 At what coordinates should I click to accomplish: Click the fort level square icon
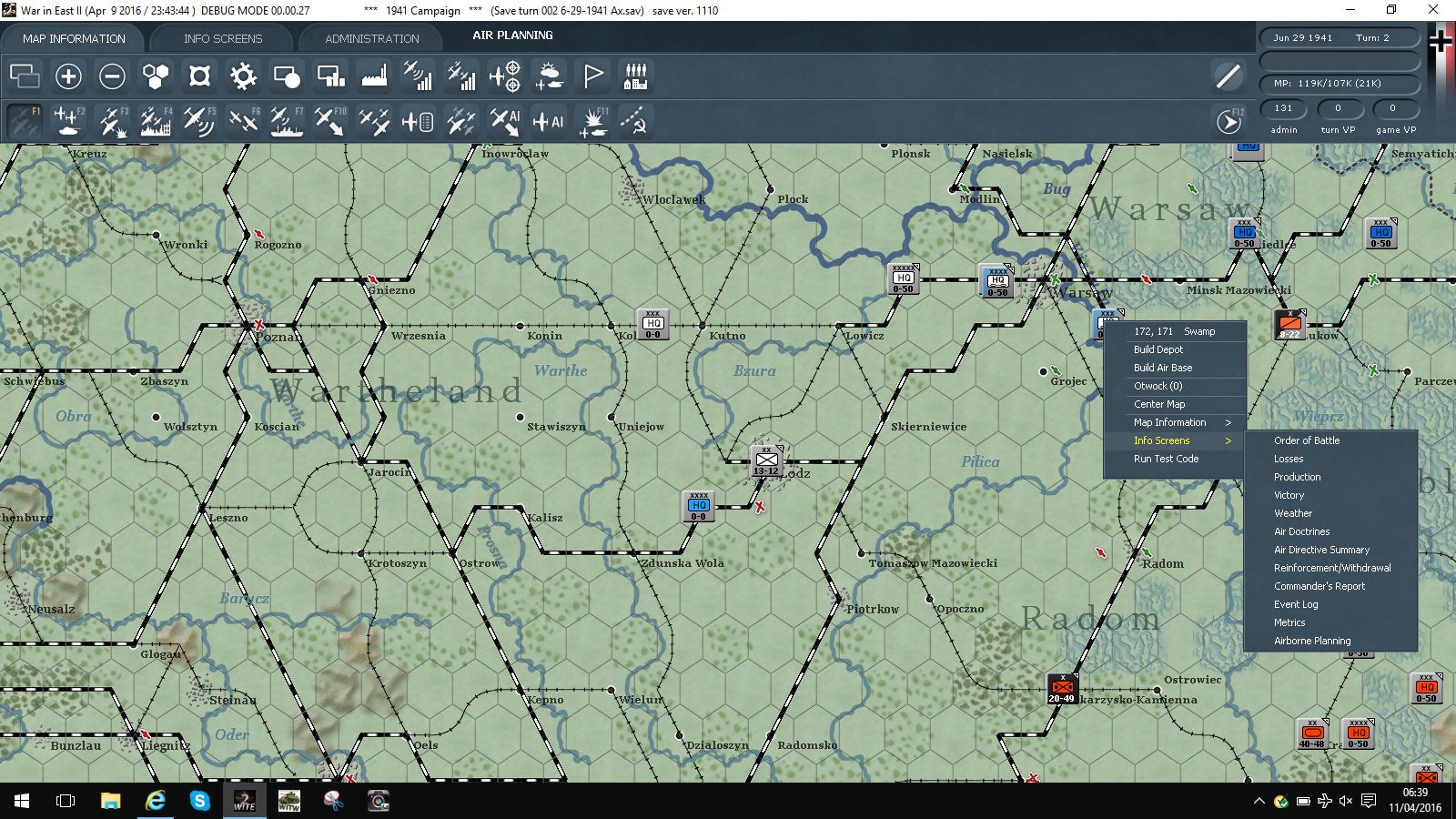[x=199, y=76]
